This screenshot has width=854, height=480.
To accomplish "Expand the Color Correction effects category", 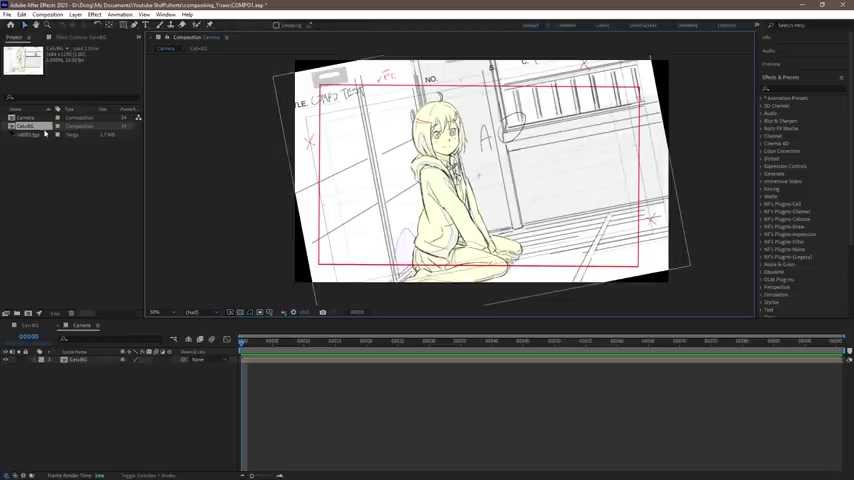I will coord(761,151).
